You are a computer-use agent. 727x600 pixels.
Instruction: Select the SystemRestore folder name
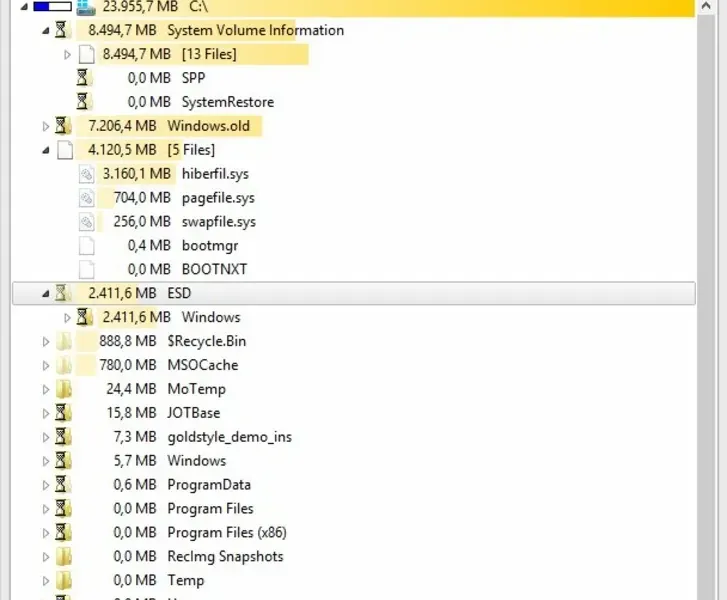(x=228, y=102)
